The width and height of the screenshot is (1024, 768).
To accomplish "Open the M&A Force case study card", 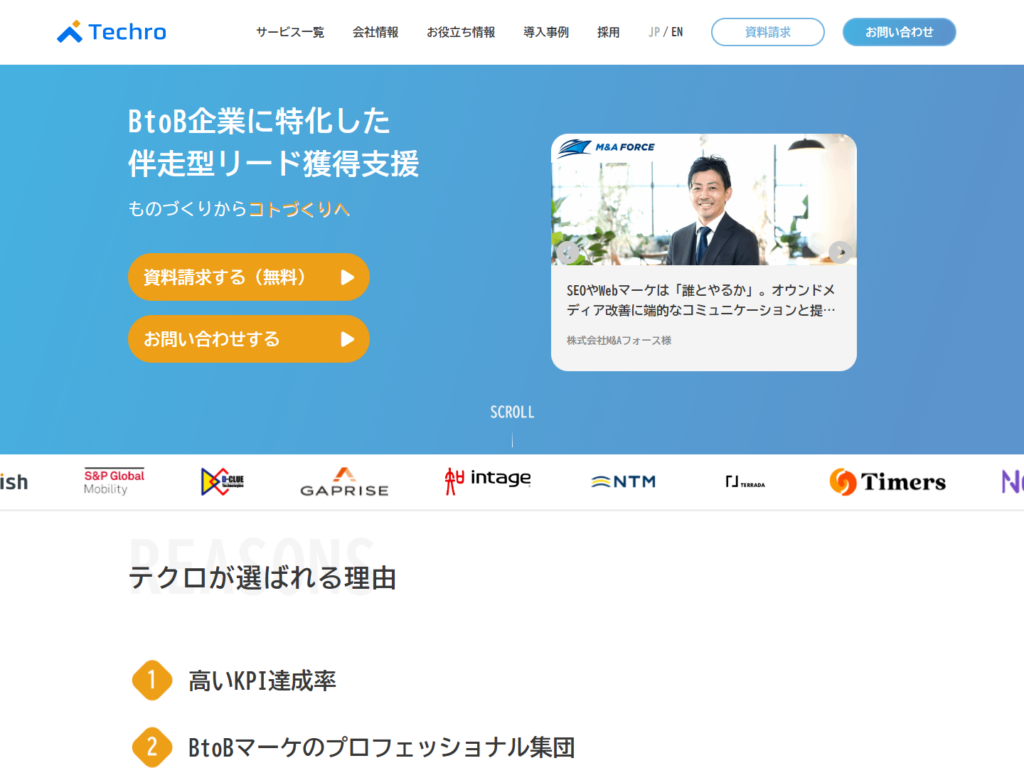I will [x=704, y=253].
